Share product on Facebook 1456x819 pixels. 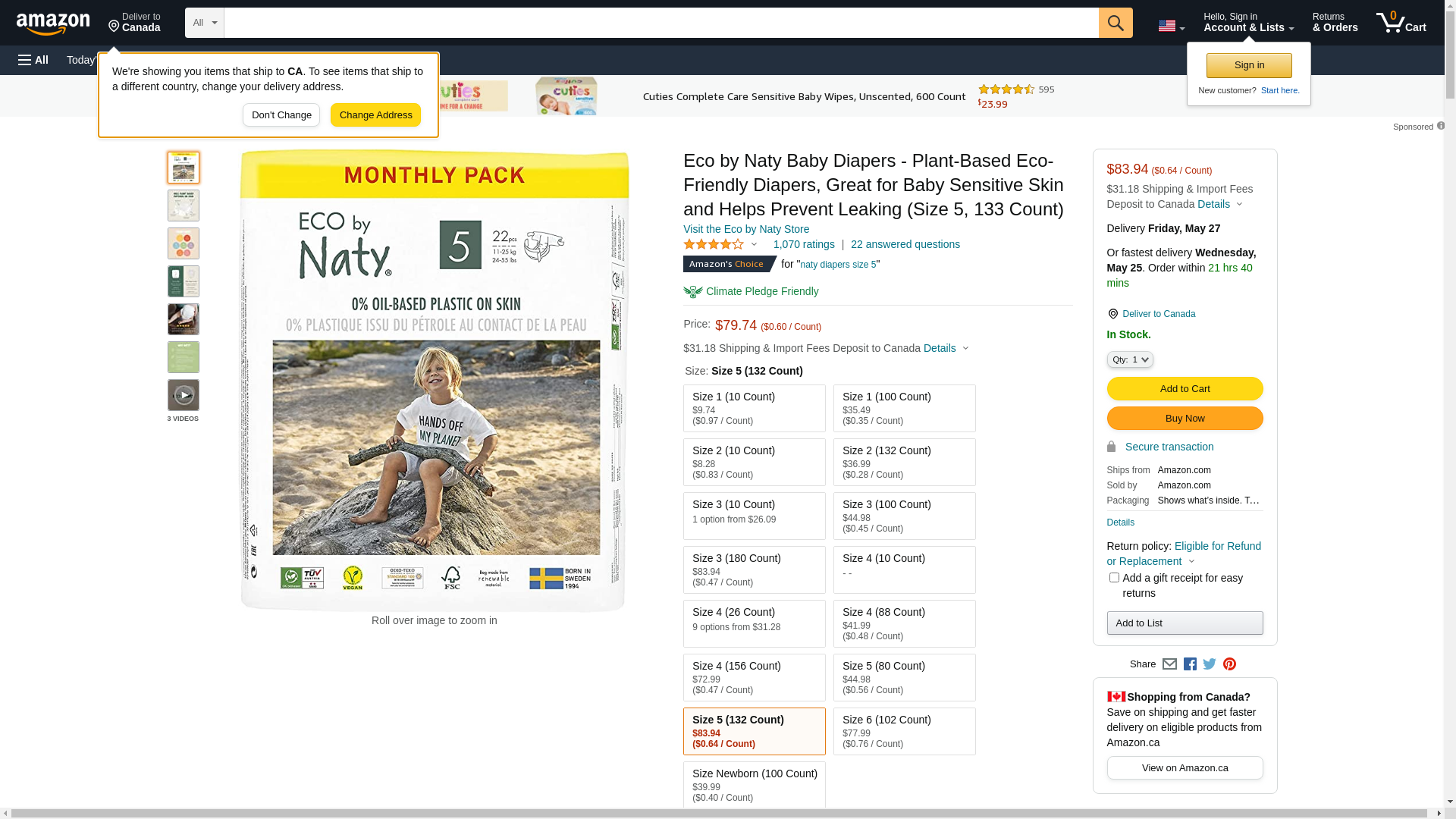pos(1190,664)
